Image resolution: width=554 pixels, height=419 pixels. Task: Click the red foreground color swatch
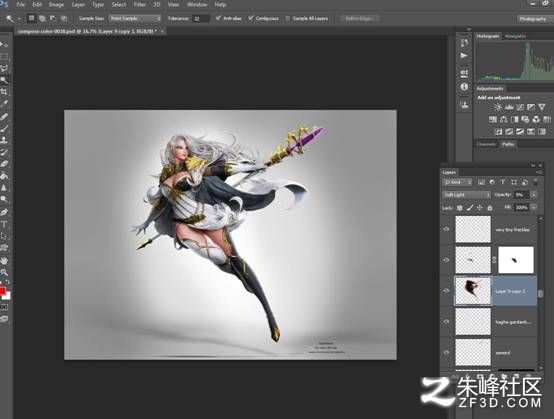2,291
